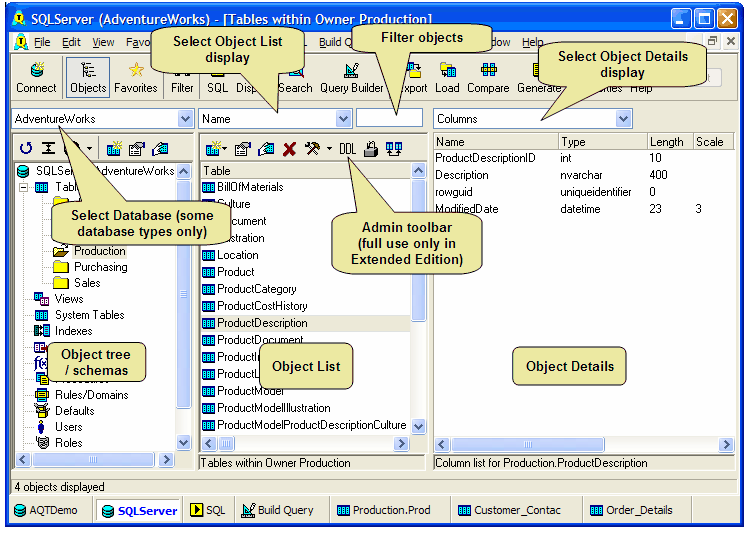This screenshot has width=749, height=533.
Task: Select Indexes in the object tree
Action: 74,331
